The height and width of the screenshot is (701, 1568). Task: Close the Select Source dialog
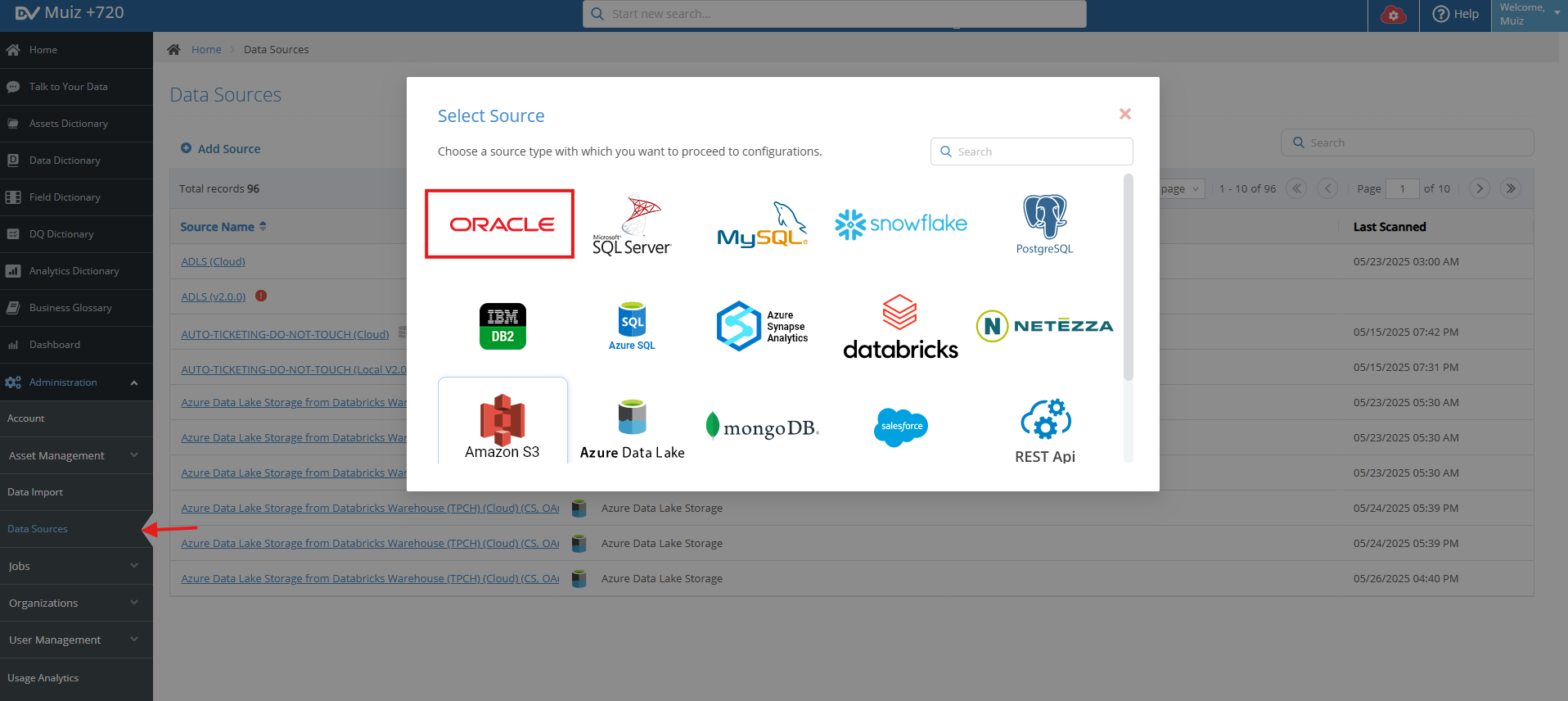[x=1125, y=114]
